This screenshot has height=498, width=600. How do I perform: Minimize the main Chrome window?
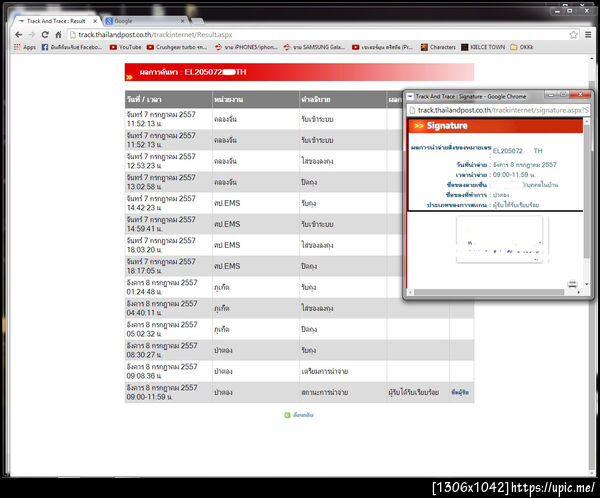(x=557, y=11)
